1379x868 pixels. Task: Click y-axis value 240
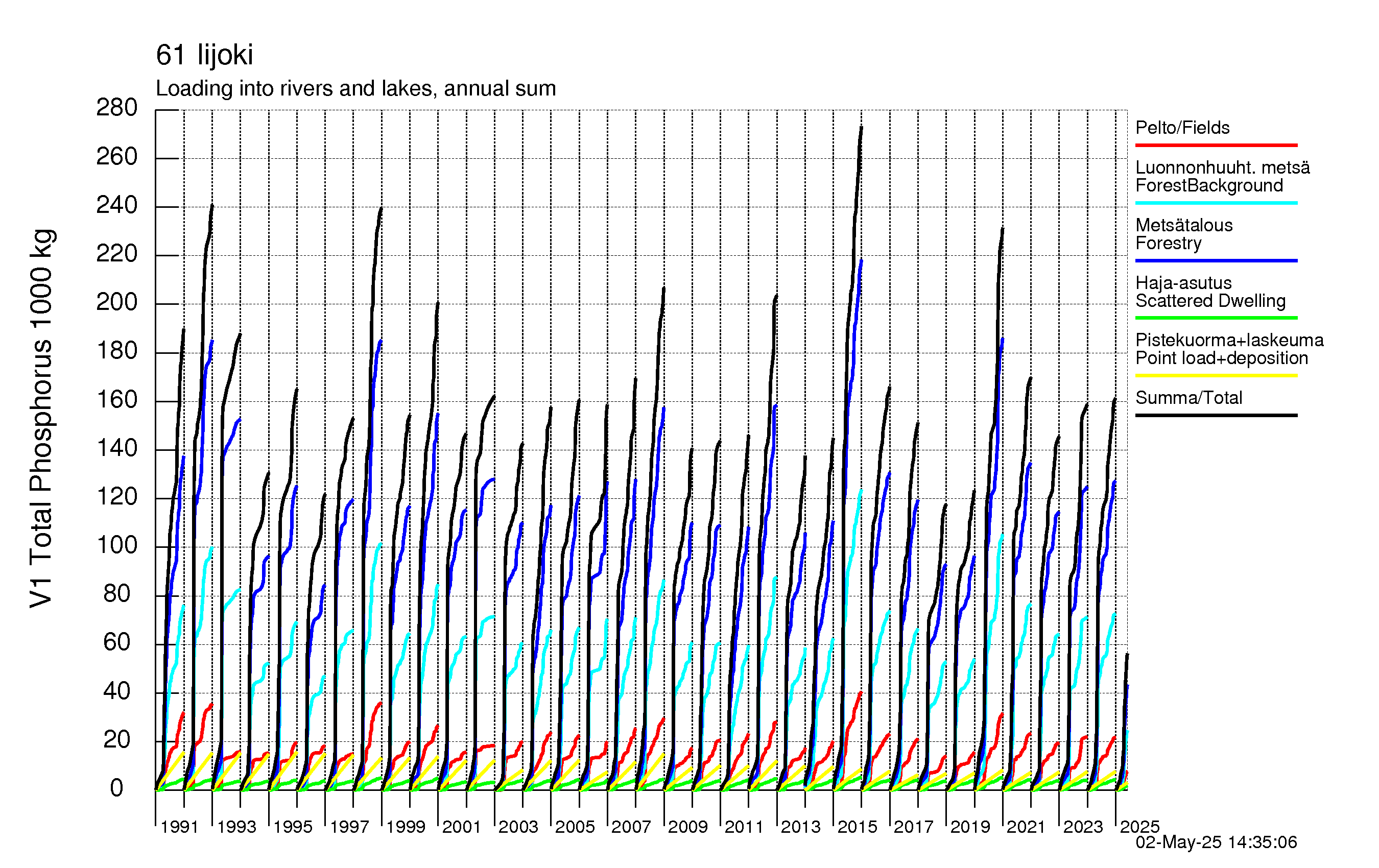tap(117, 205)
